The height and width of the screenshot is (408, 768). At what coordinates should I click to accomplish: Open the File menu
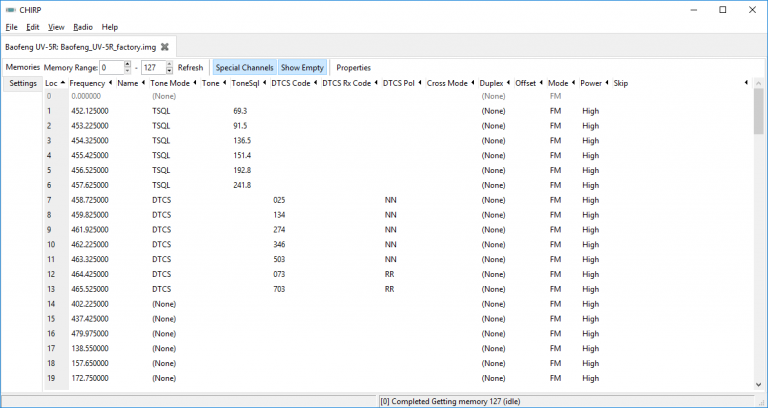click(11, 27)
